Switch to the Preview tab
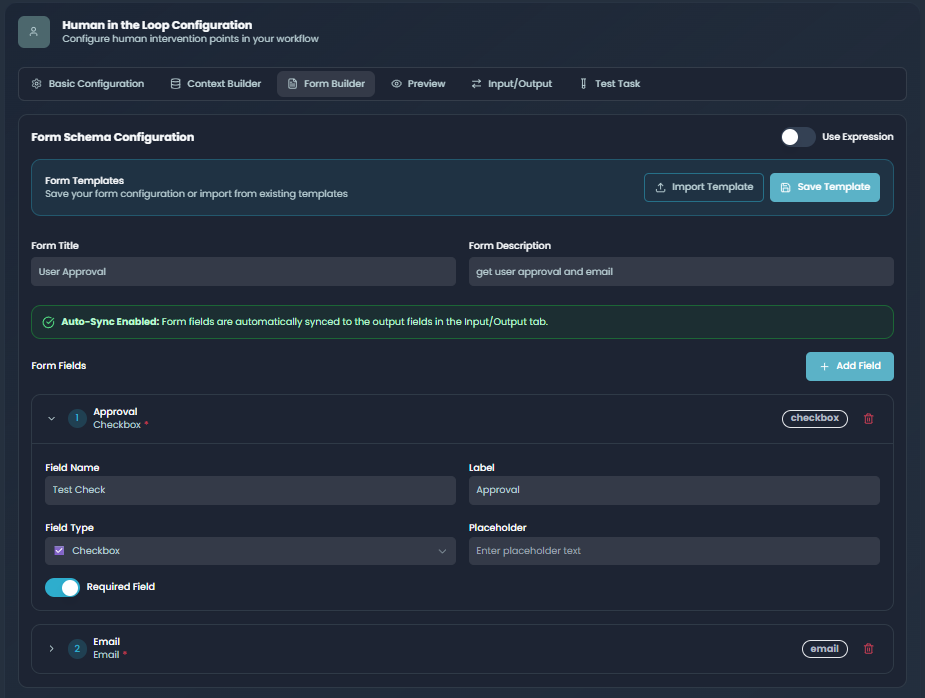 (x=418, y=84)
